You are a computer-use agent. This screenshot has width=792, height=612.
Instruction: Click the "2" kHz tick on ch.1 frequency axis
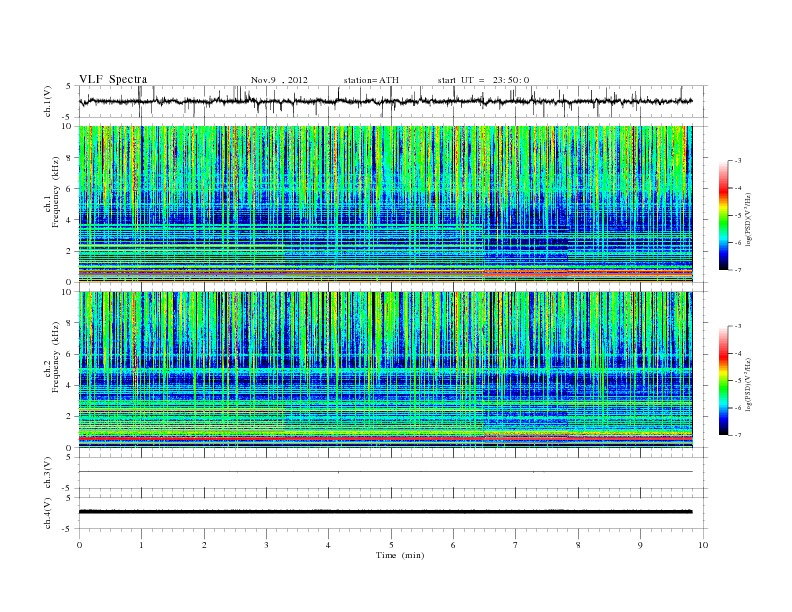point(70,251)
